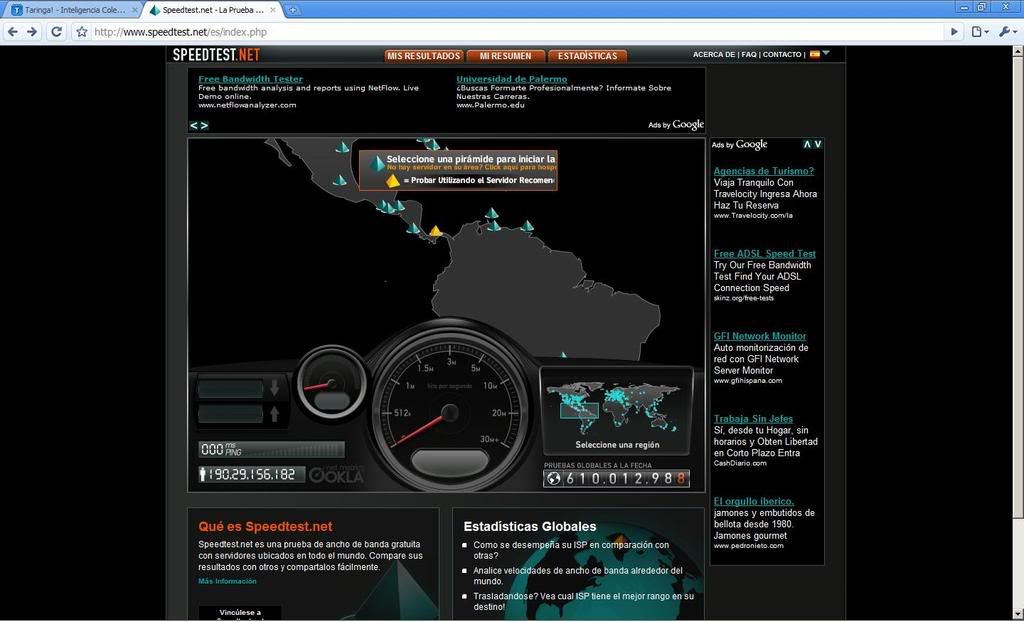The height and width of the screenshot is (622, 1024).
Task: Open the MIS RESULTADOS tab
Action: point(424,56)
